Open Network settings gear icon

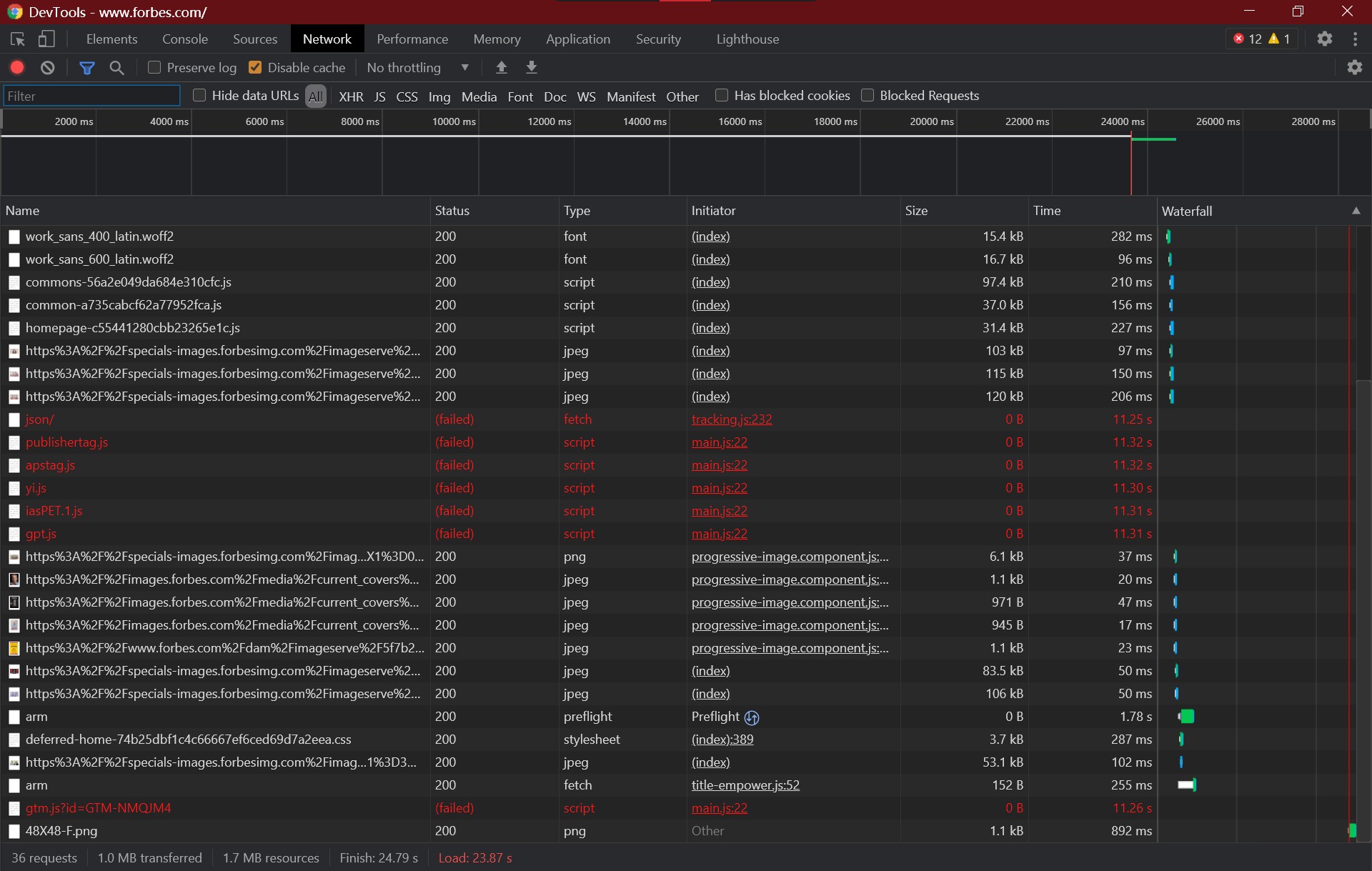1355,67
